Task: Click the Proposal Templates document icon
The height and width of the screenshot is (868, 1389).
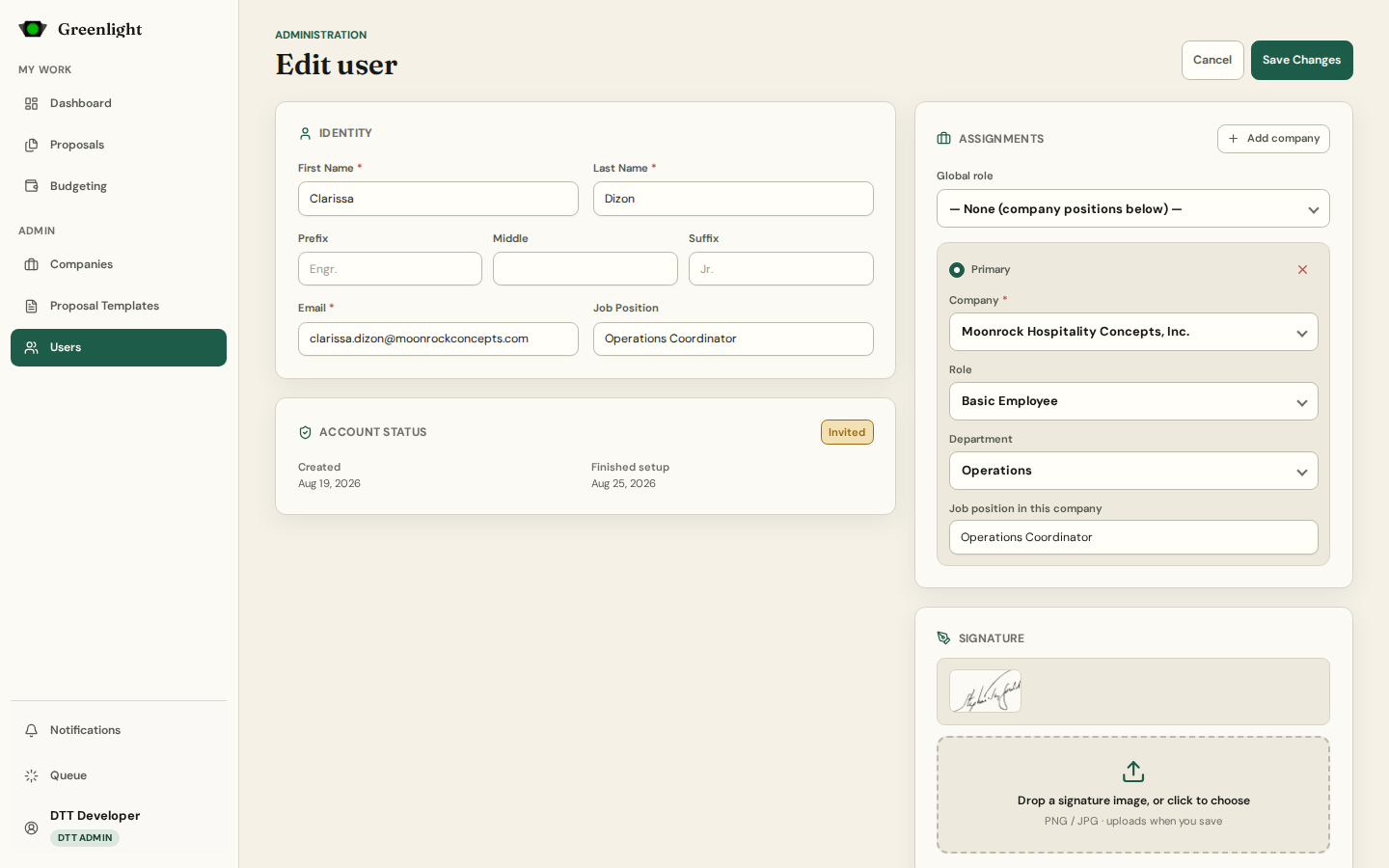Action: pyautogui.click(x=32, y=306)
